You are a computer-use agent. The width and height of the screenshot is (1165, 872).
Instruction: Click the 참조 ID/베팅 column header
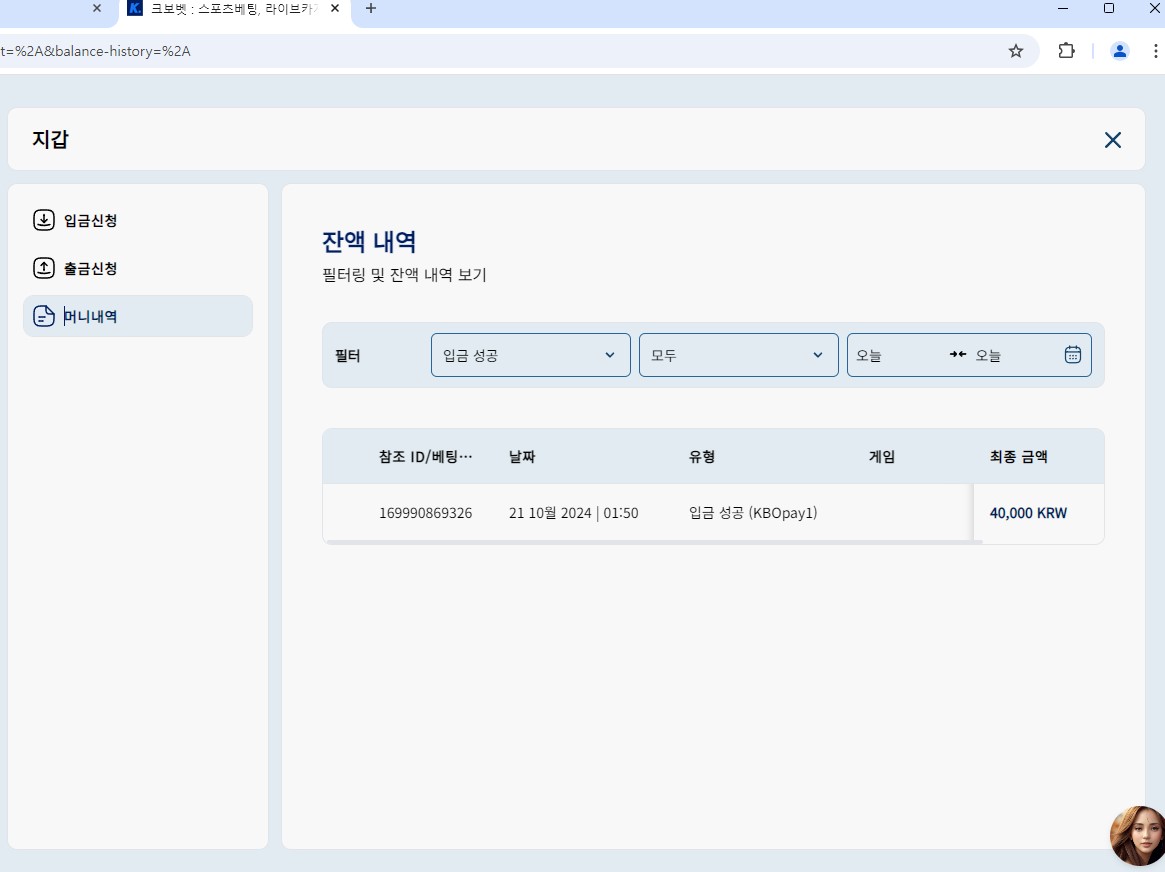(426, 457)
